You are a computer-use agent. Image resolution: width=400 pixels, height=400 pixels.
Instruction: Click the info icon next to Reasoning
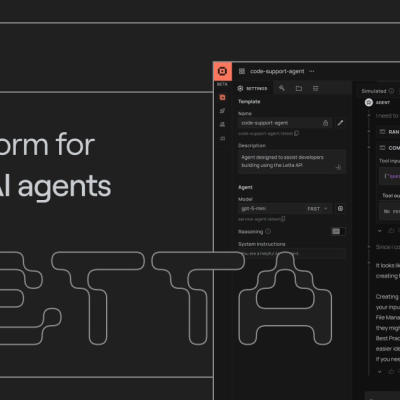[268, 231]
